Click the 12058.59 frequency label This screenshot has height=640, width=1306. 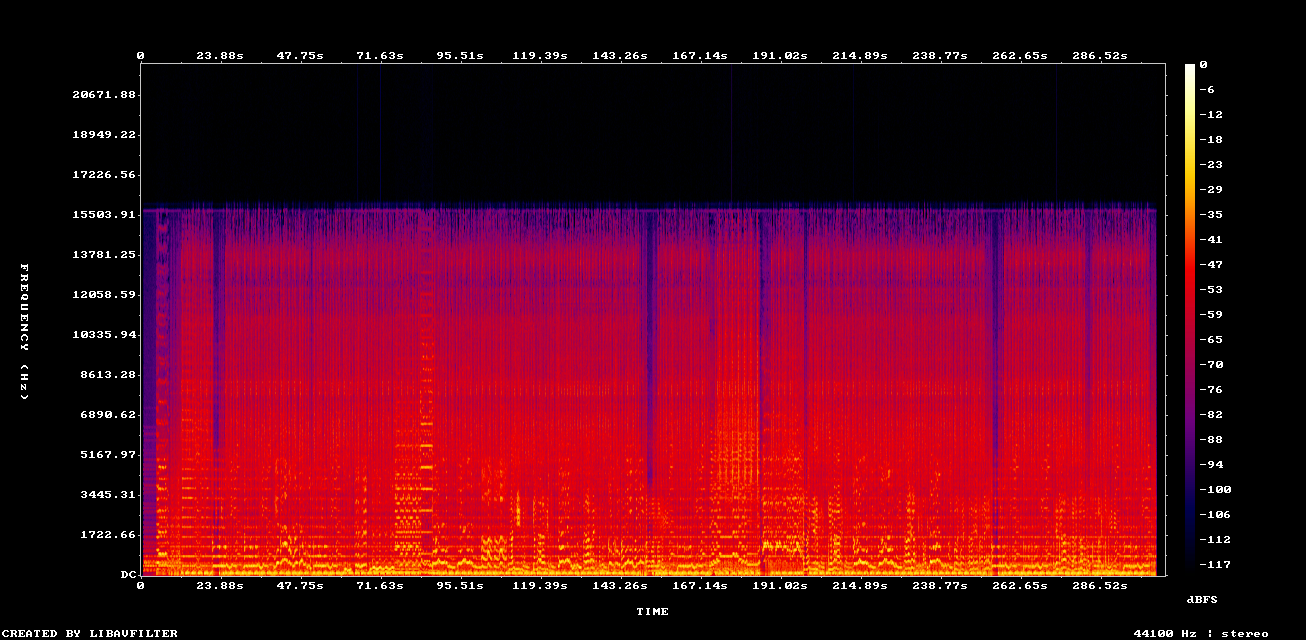pyautogui.click(x=103, y=295)
